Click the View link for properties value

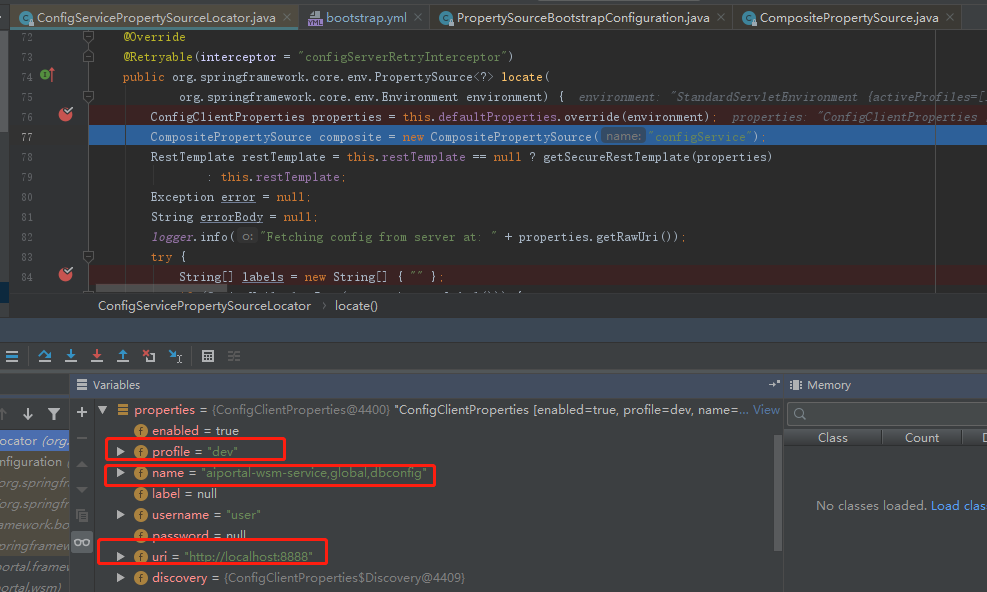766,410
